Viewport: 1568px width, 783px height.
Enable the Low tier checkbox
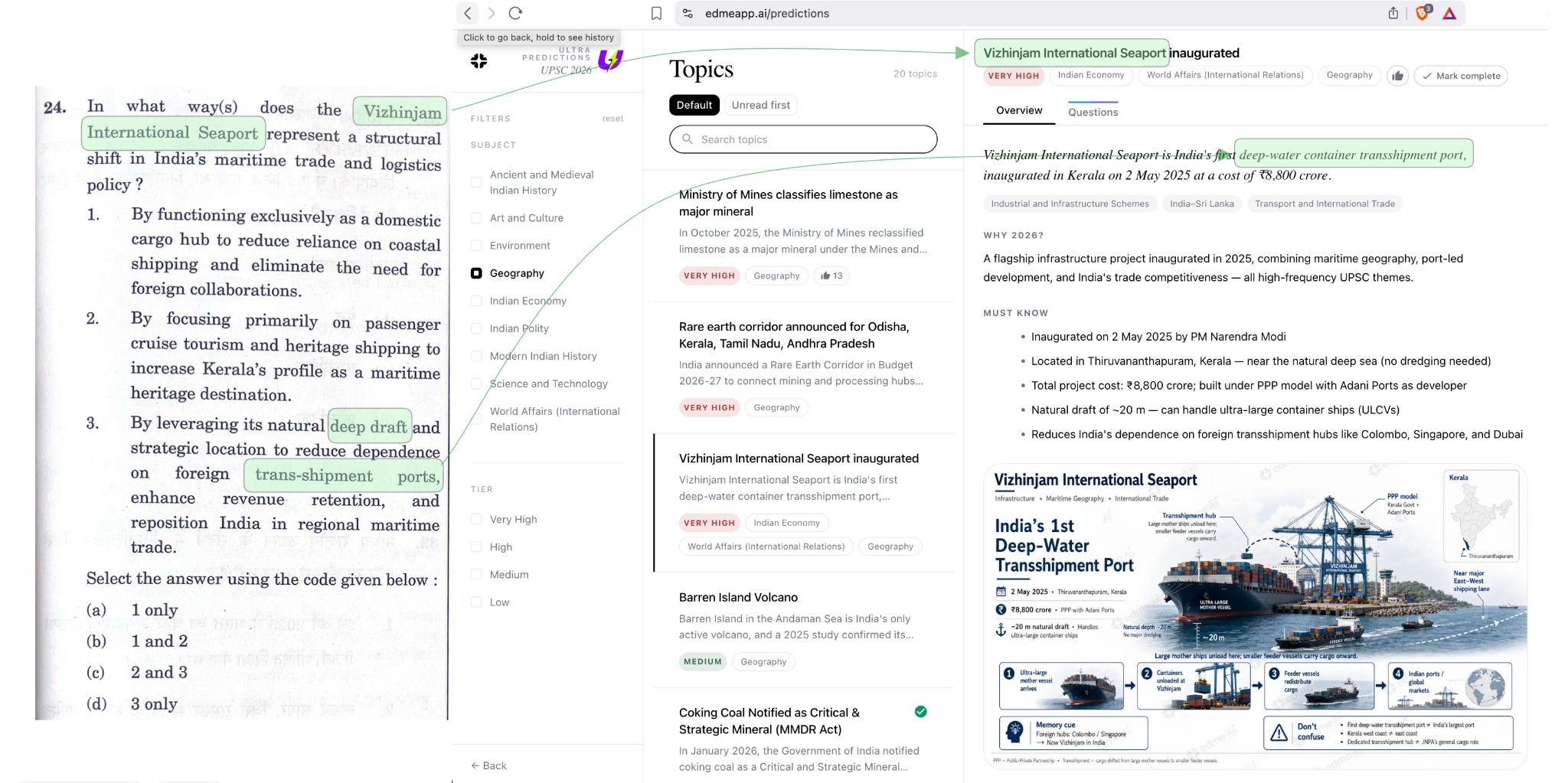(x=476, y=602)
